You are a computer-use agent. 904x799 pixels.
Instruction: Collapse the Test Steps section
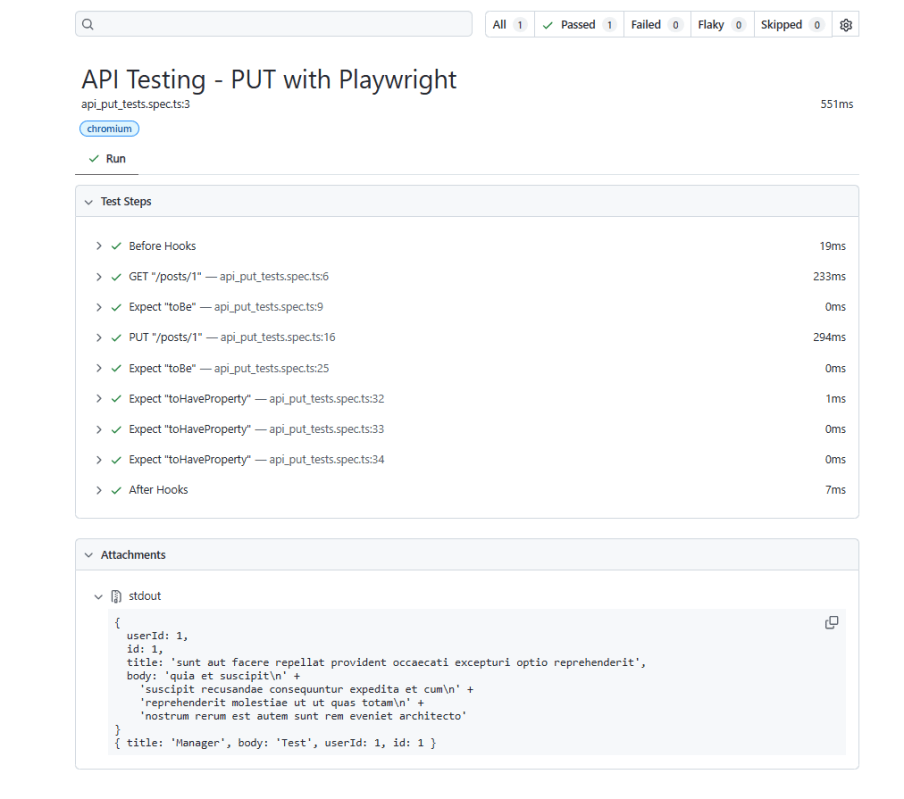pyautogui.click(x=89, y=202)
